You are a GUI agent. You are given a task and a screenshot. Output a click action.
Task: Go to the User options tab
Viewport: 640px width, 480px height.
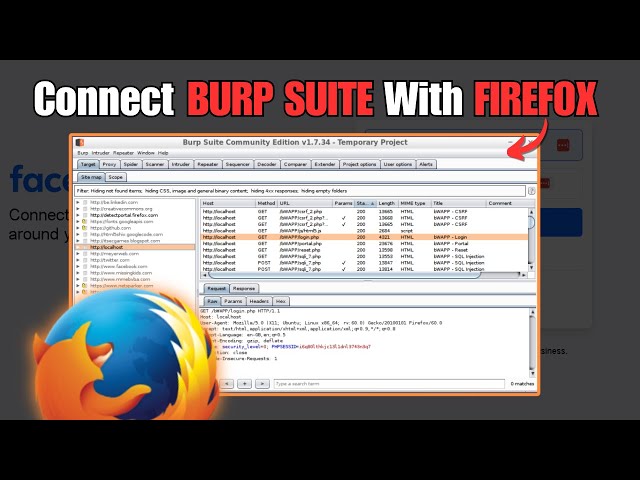[398, 164]
